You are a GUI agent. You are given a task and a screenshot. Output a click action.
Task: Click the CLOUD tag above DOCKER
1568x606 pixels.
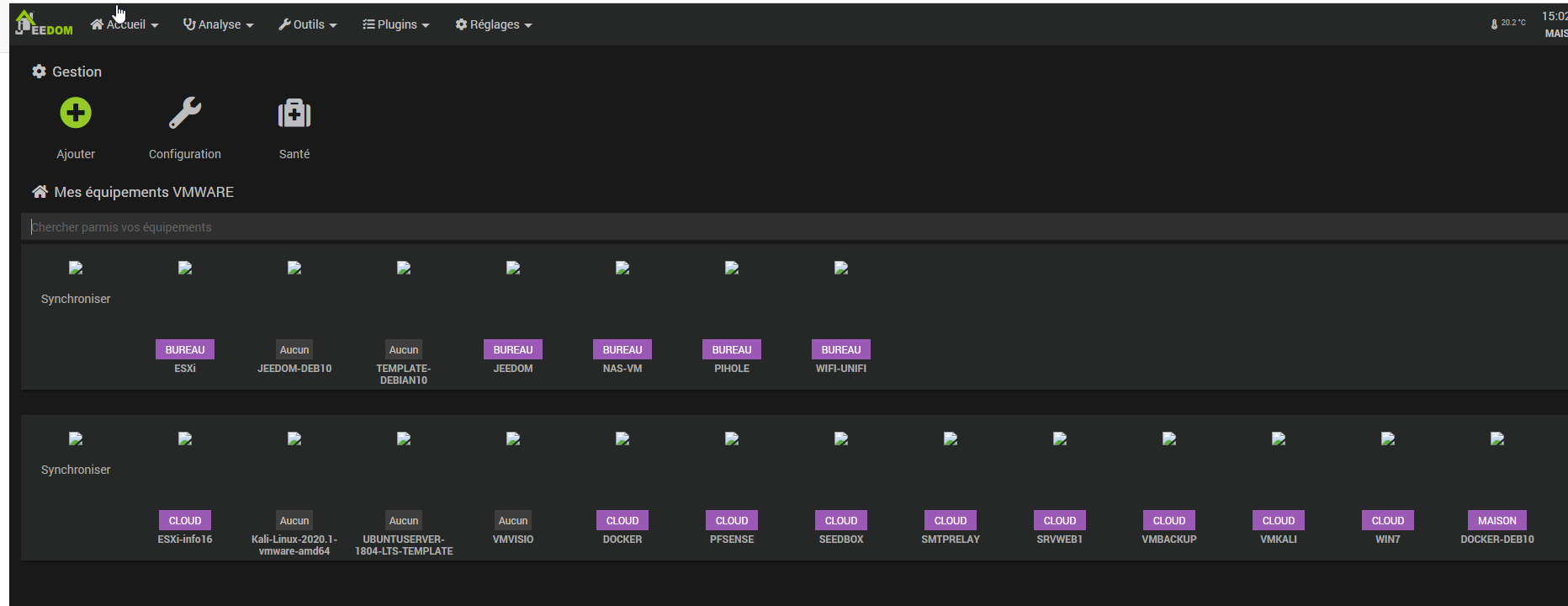click(622, 520)
